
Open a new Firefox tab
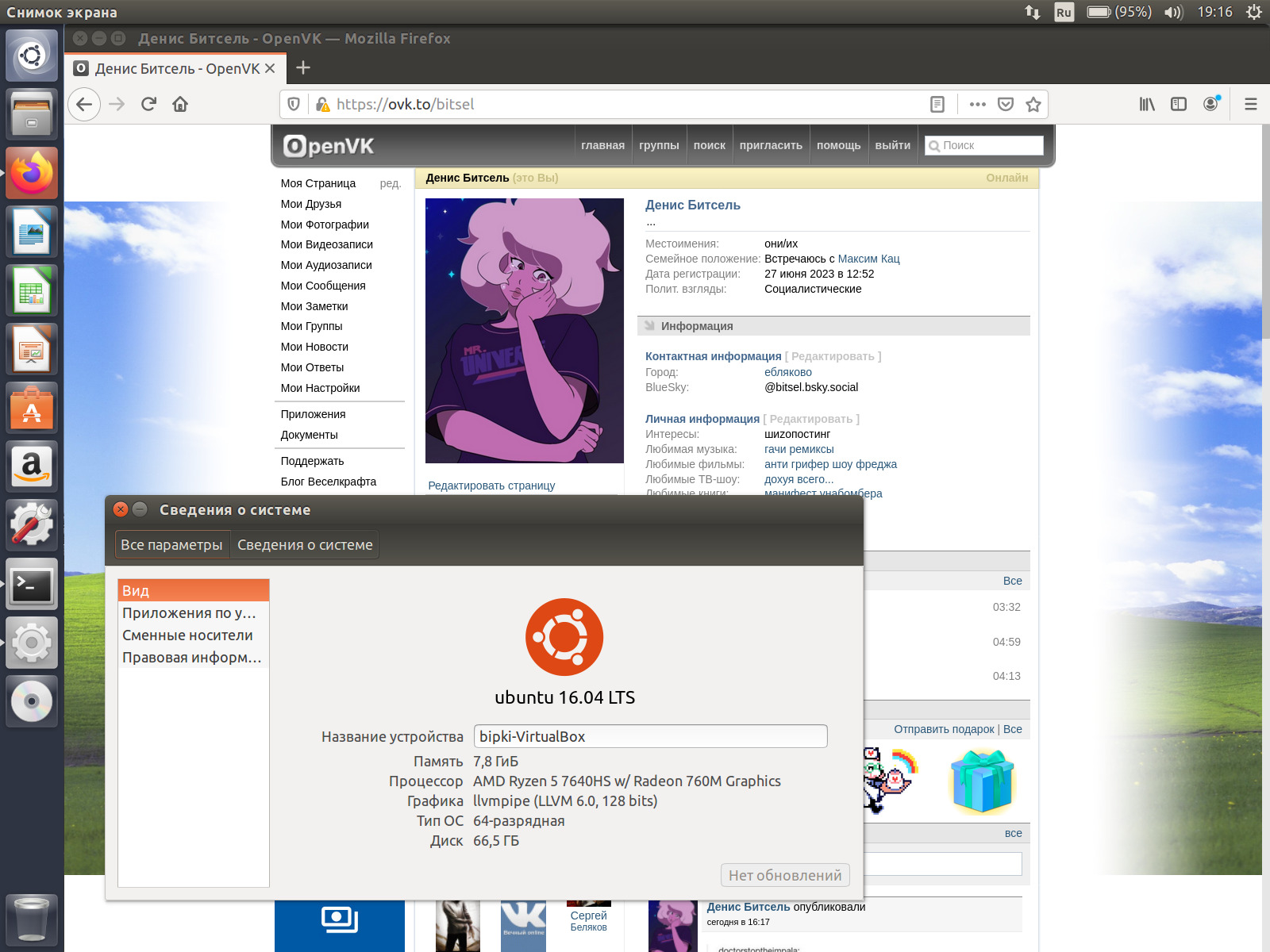pos(302,68)
